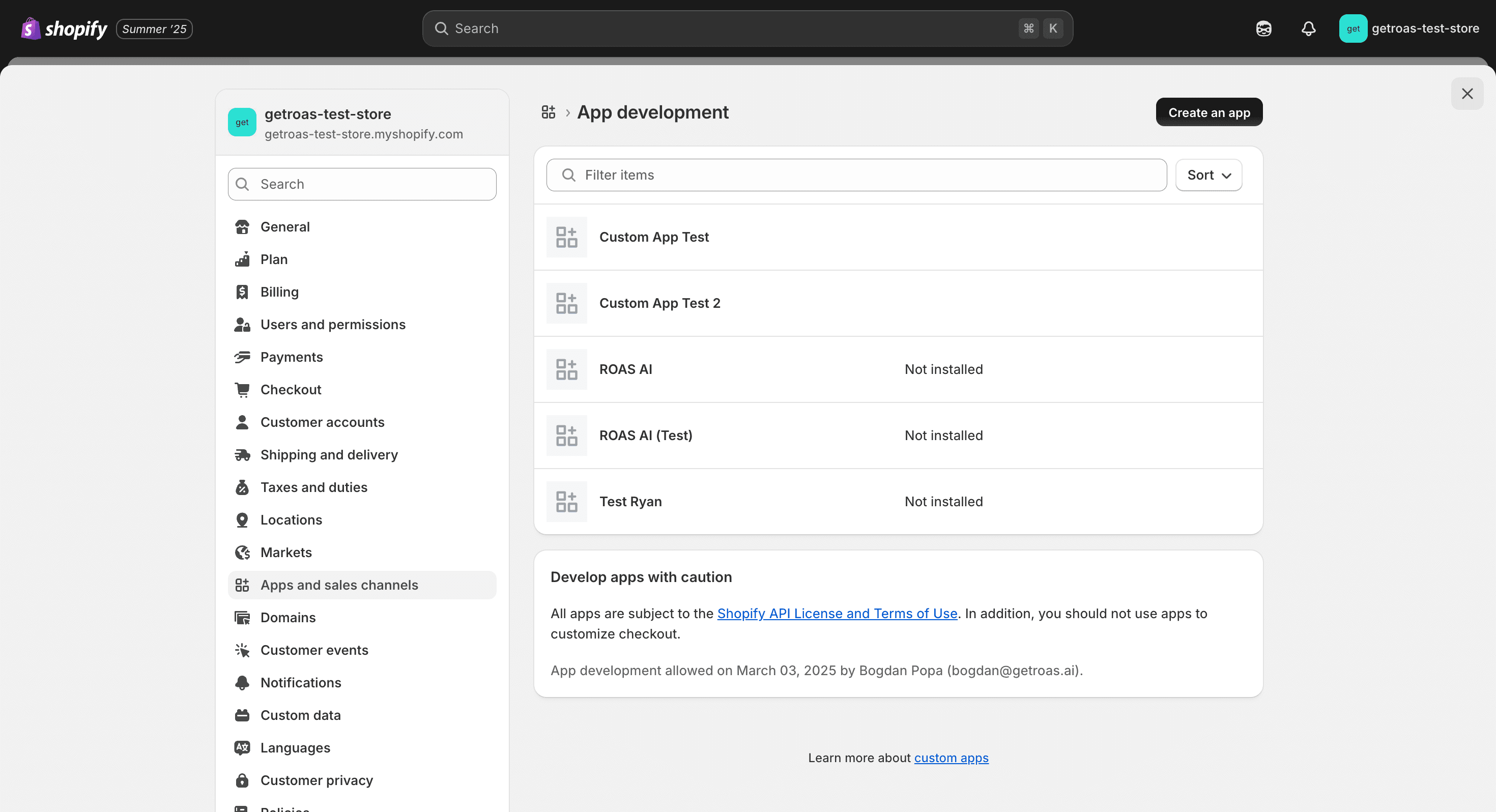1496x812 pixels.
Task: Click the Apps and sales channels icon
Action: 242,585
